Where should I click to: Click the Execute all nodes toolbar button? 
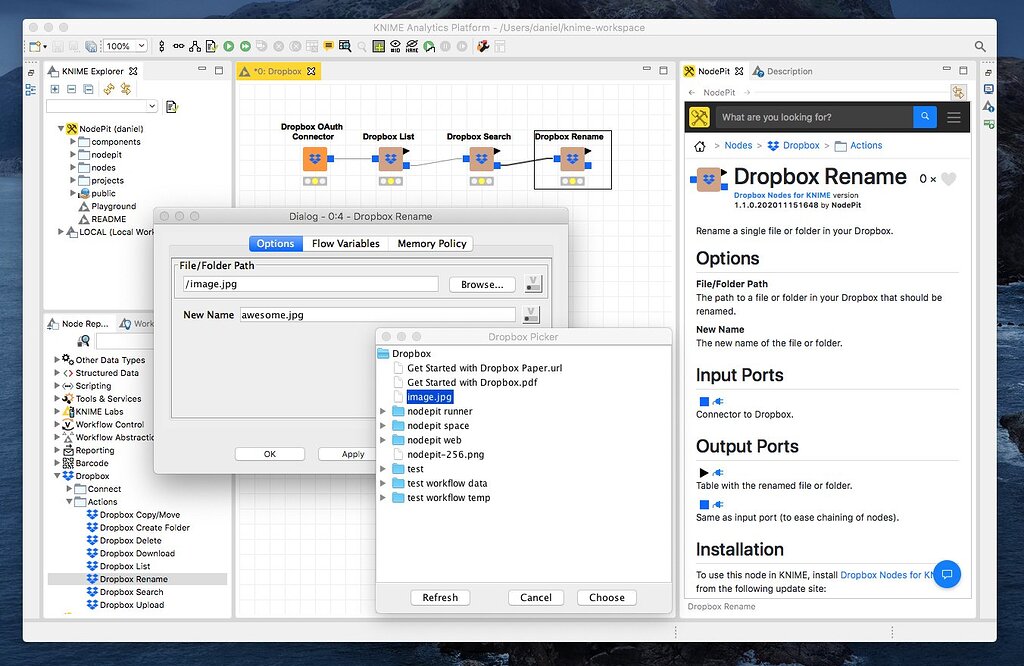click(245, 46)
